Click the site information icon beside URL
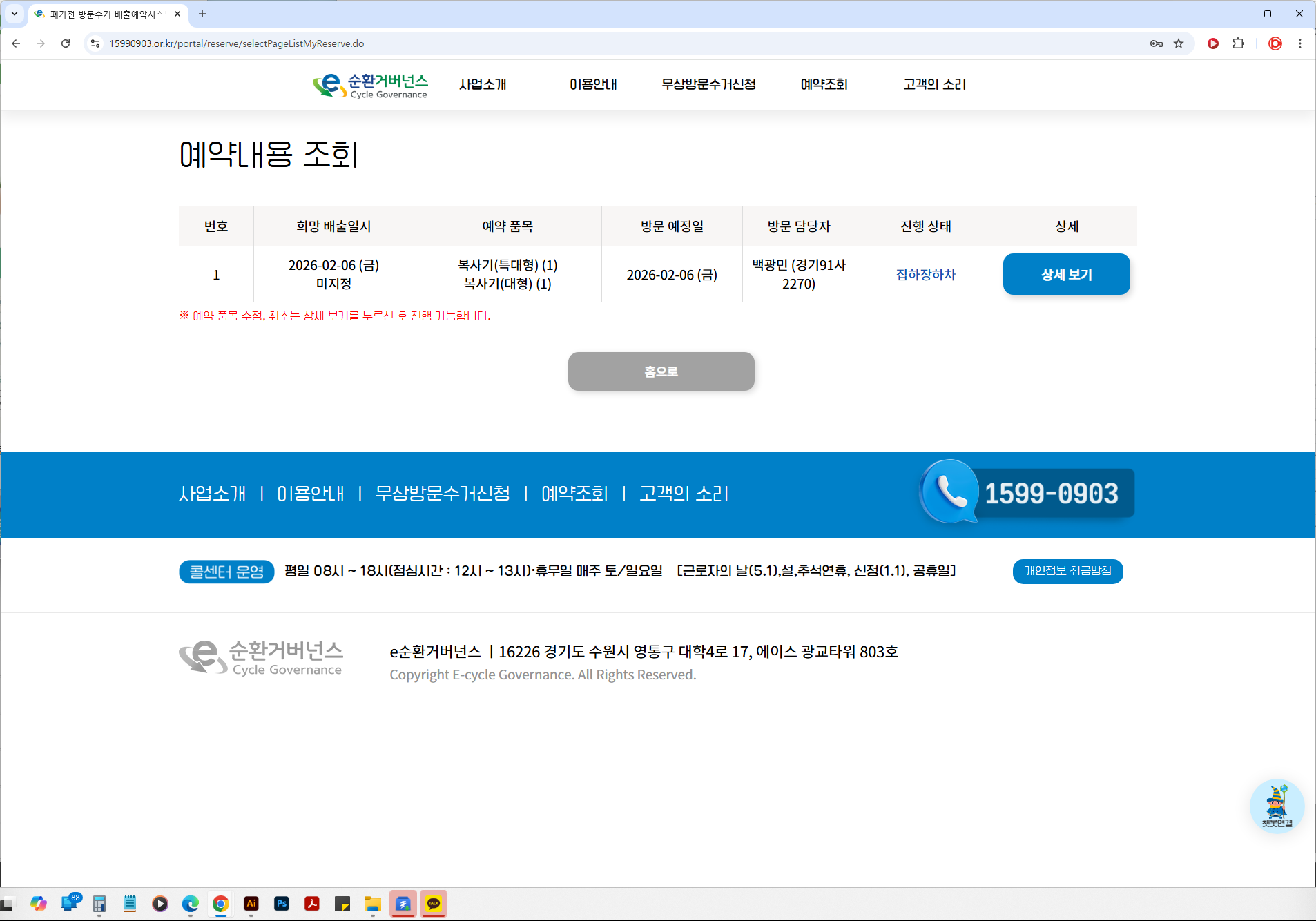 click(95, 43)
